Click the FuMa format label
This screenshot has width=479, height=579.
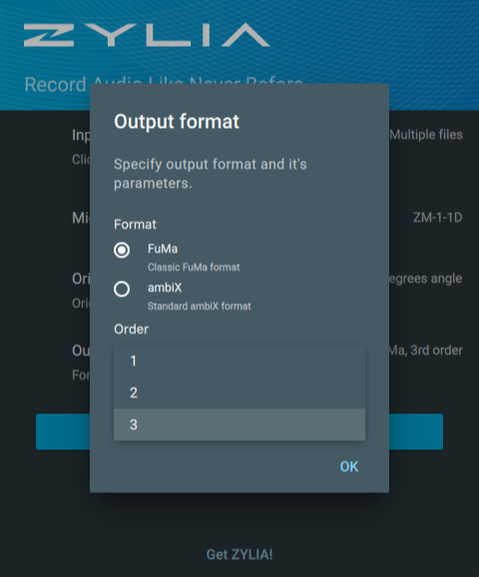click(162, 249)
